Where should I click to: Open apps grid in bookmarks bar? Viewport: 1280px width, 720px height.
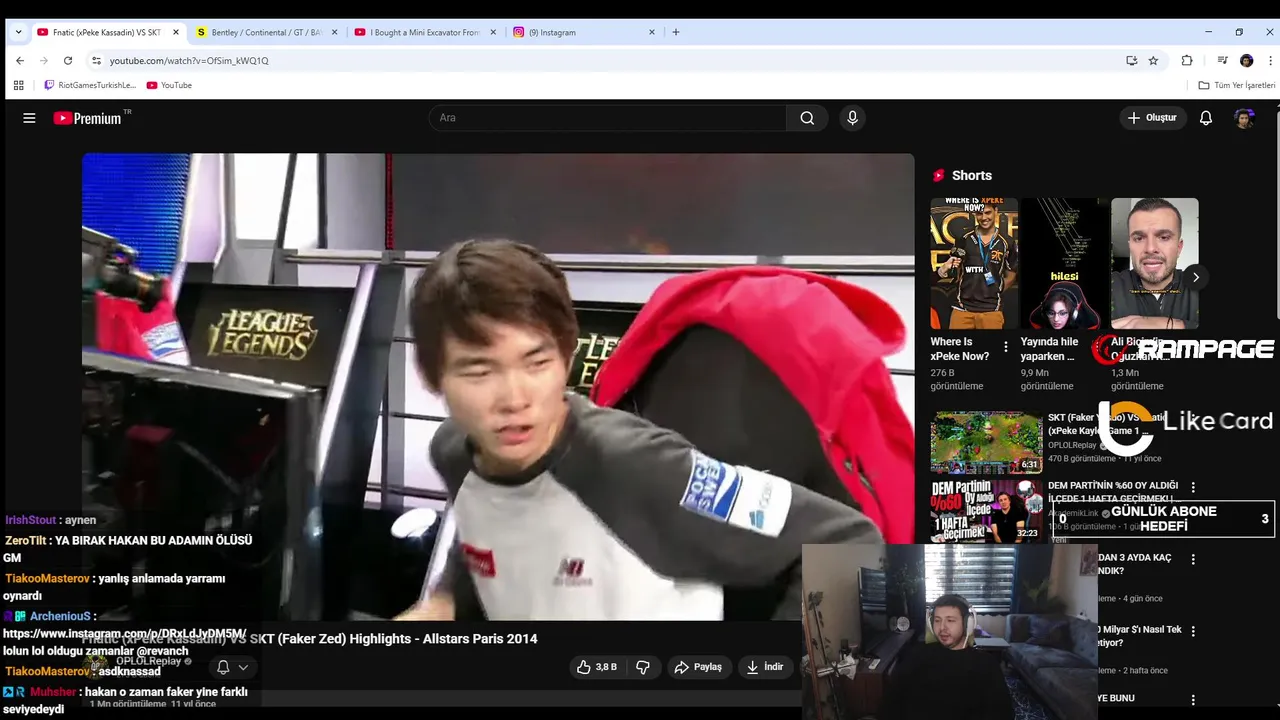tap(18, 85)
